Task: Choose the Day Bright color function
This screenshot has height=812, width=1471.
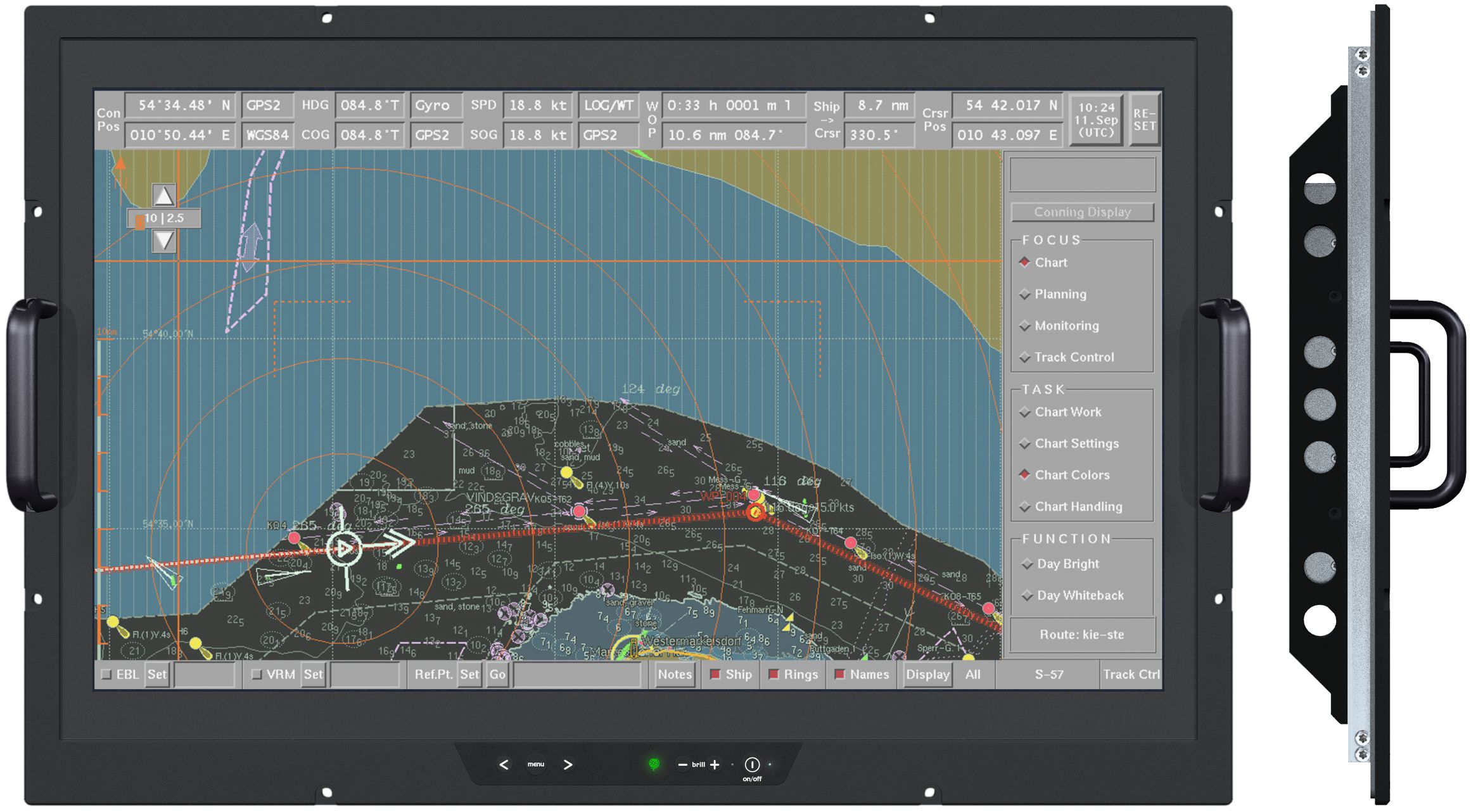Action: [x=1060, y=564]
